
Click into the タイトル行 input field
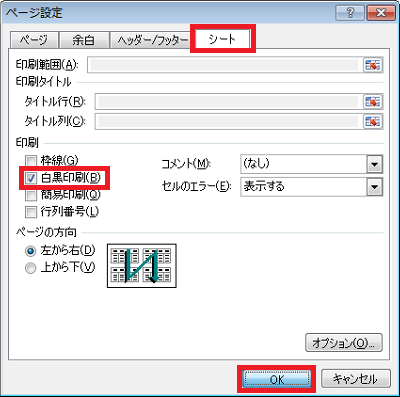click(x=229, y=102)
